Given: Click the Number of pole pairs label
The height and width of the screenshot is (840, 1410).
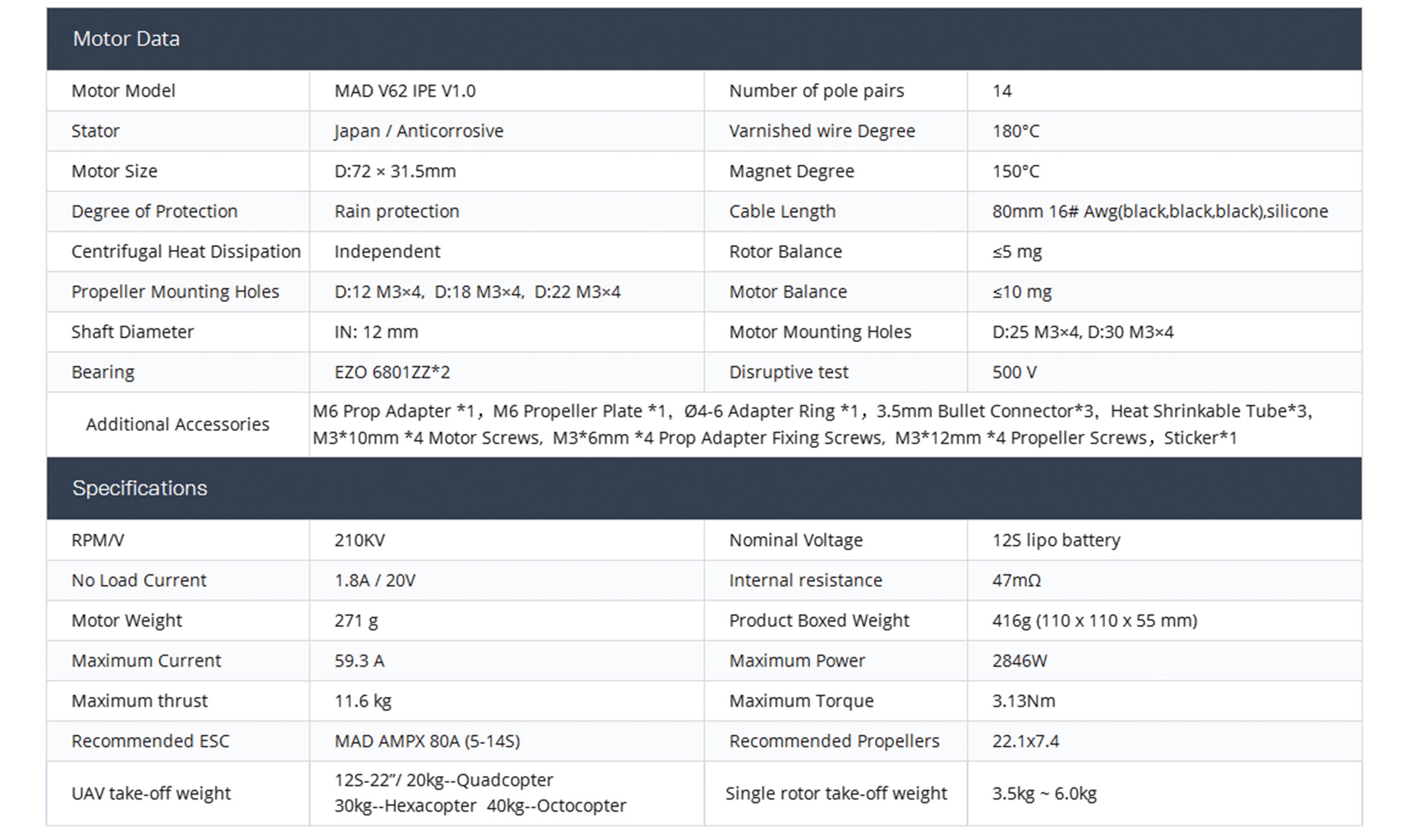Looking at the screenshot, I should (816, 91).
